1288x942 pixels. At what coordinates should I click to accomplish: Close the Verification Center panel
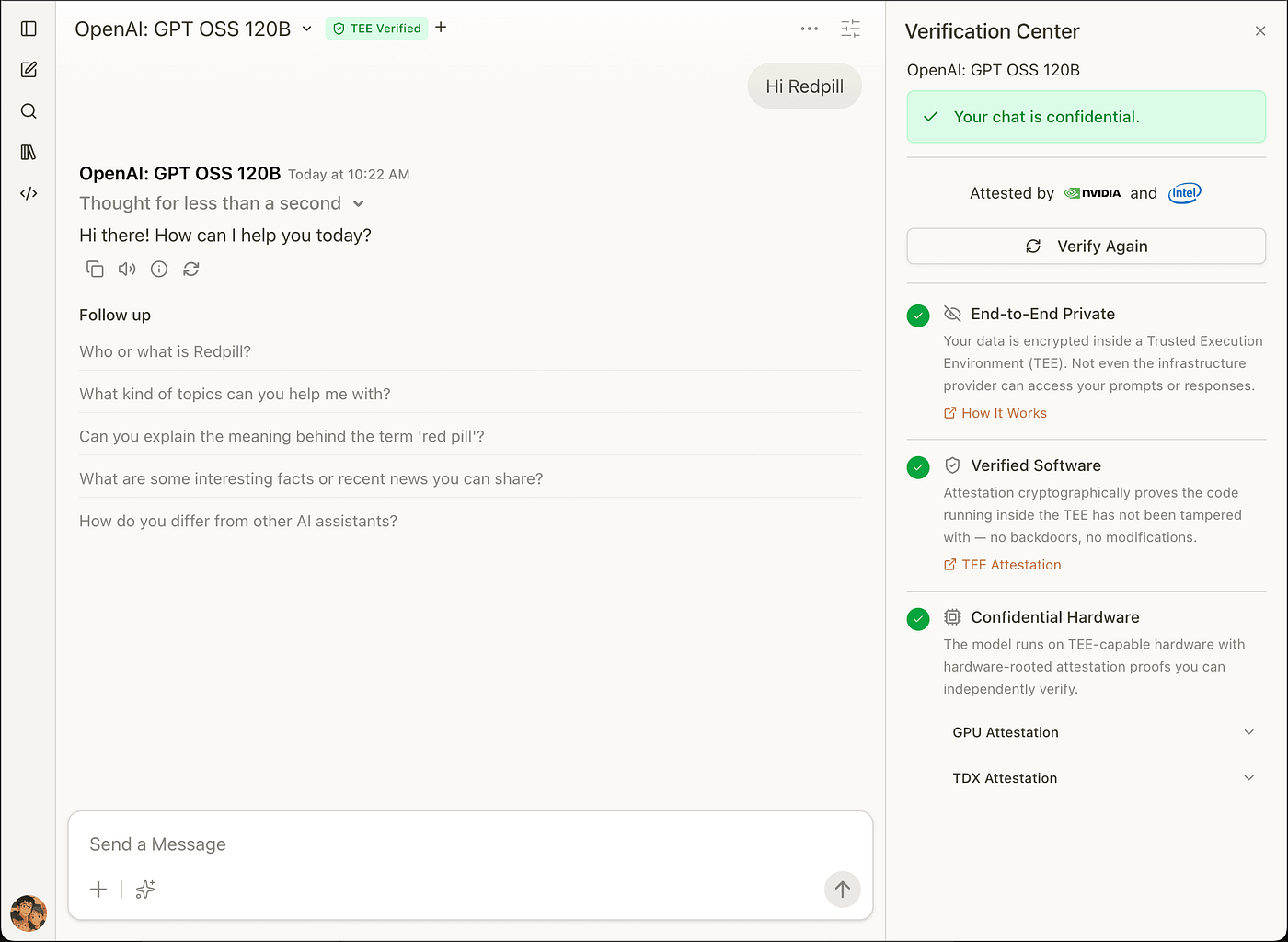(1260, 31)
